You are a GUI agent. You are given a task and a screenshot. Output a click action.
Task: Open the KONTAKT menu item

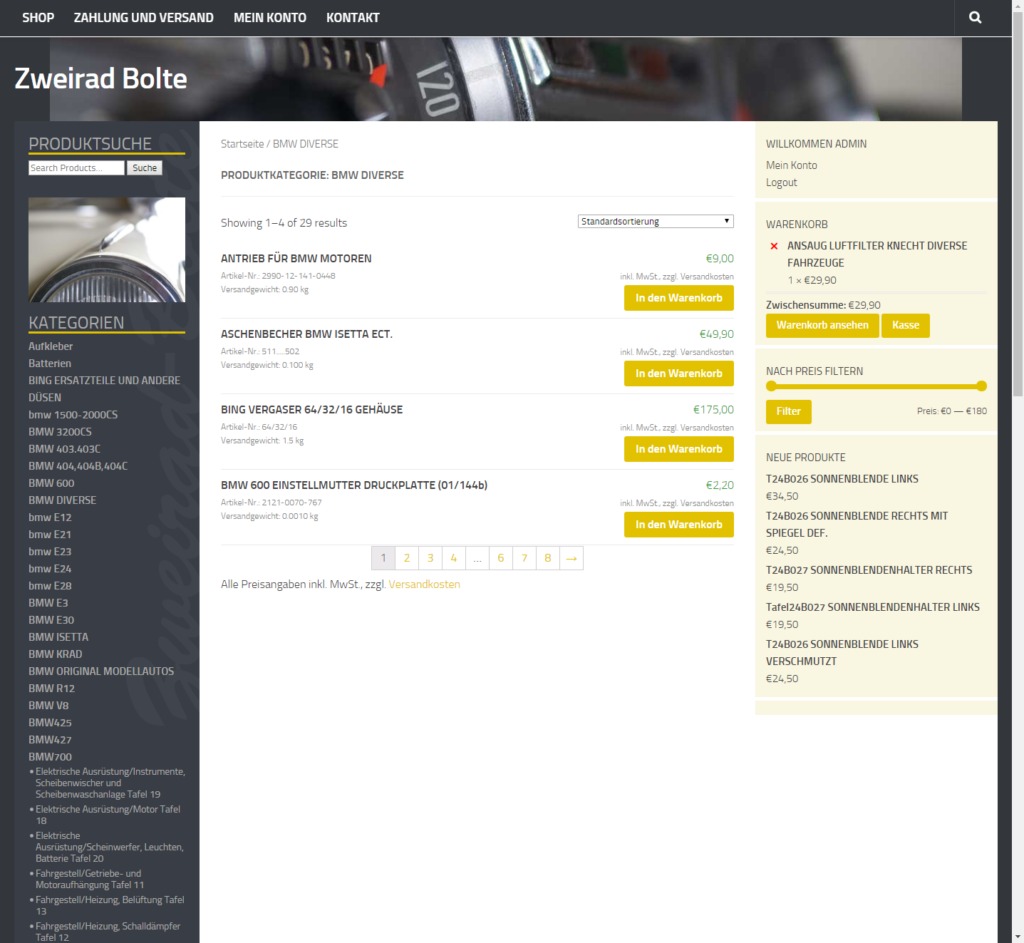353,18
